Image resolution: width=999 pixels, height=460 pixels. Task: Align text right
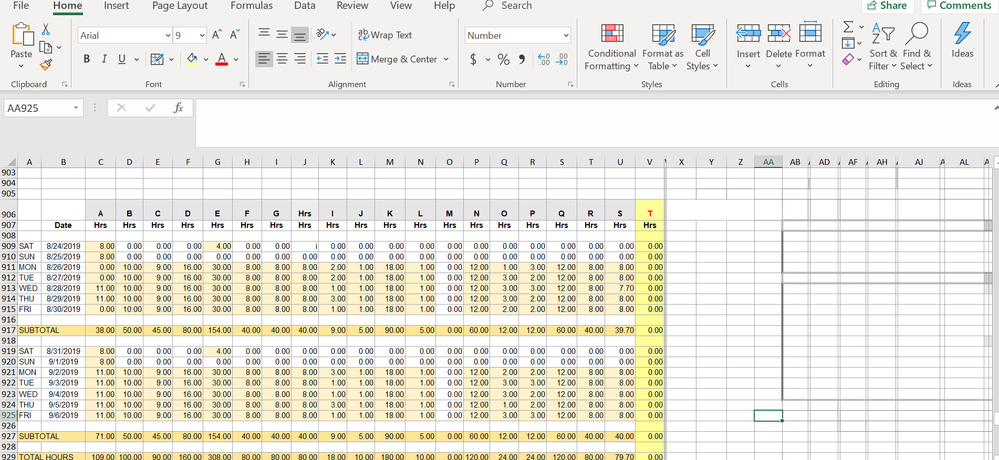299,59
